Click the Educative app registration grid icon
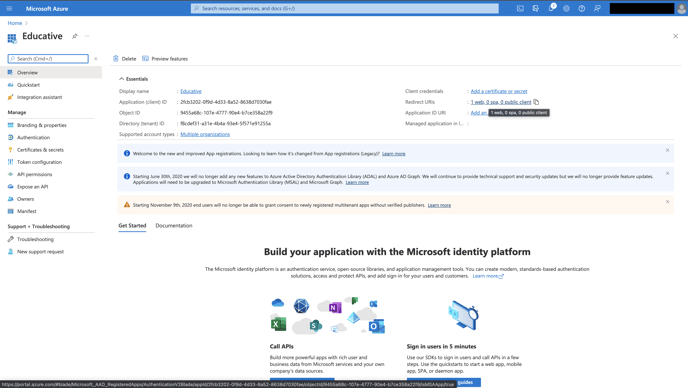688x388 pixels. point(12,38)
